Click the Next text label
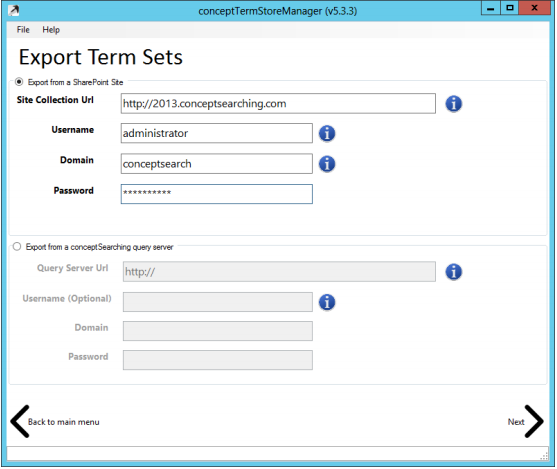The height and width of the screenshot is (469, 557). click(x=516, y=422)
